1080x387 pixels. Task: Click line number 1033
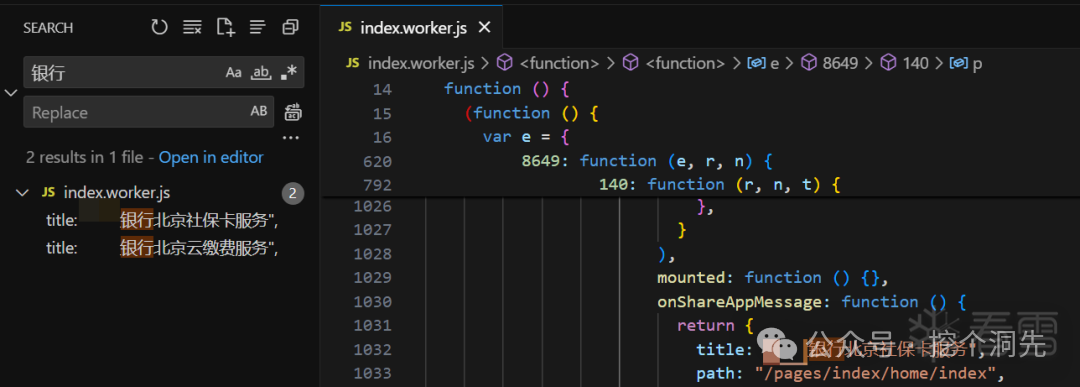[x=372, y=373]
